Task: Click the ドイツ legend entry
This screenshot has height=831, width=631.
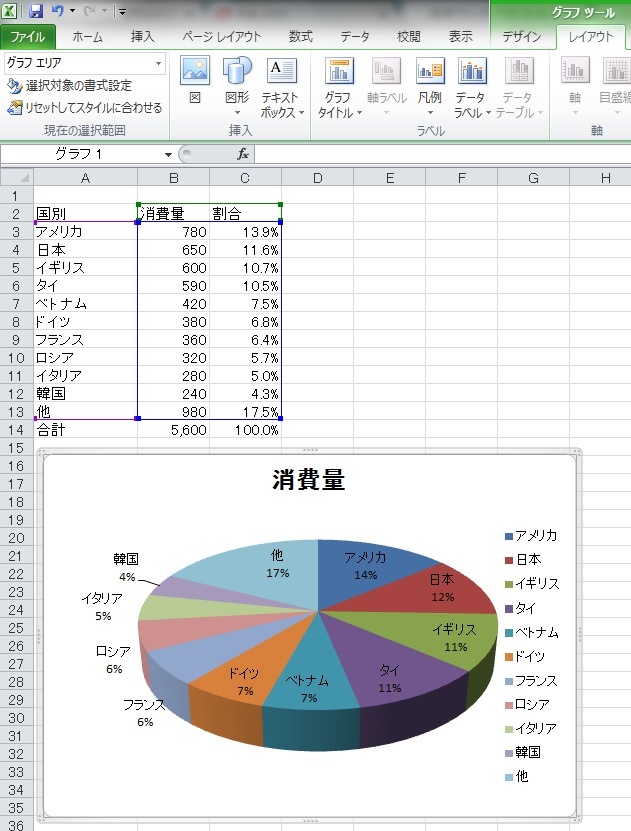Action: click(525, 657)
